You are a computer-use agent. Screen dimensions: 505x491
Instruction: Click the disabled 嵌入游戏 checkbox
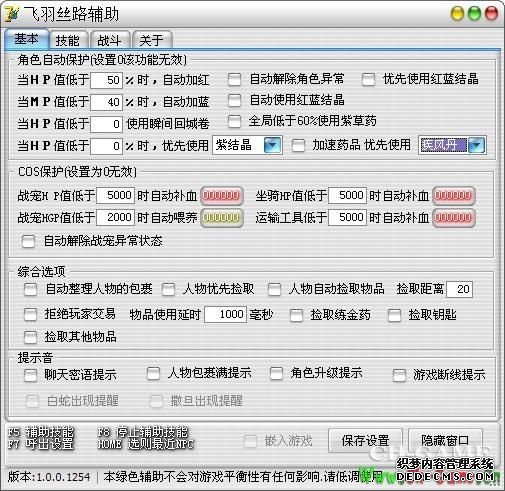[251, 441]
